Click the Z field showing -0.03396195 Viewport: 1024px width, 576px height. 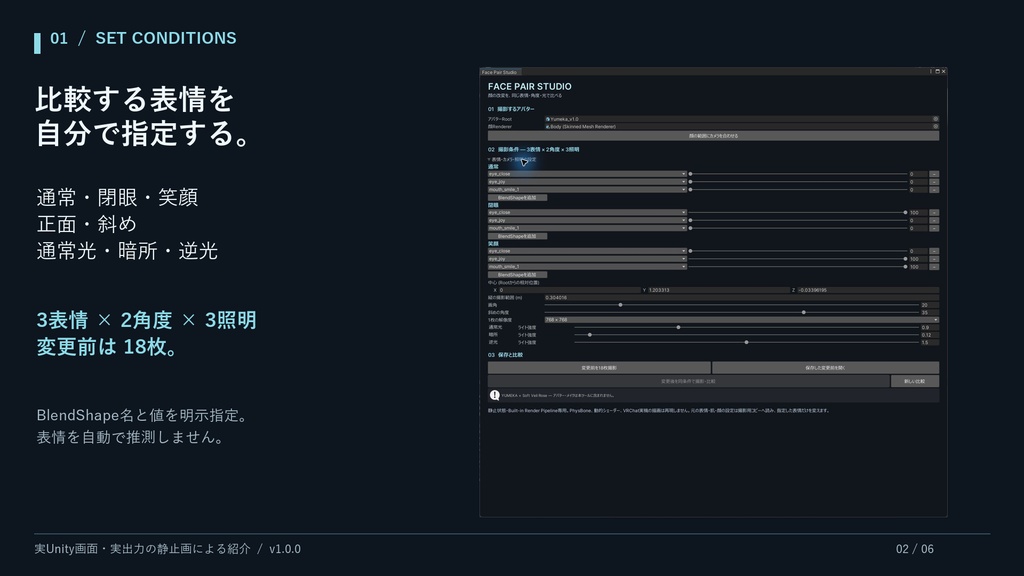(868, 290)
